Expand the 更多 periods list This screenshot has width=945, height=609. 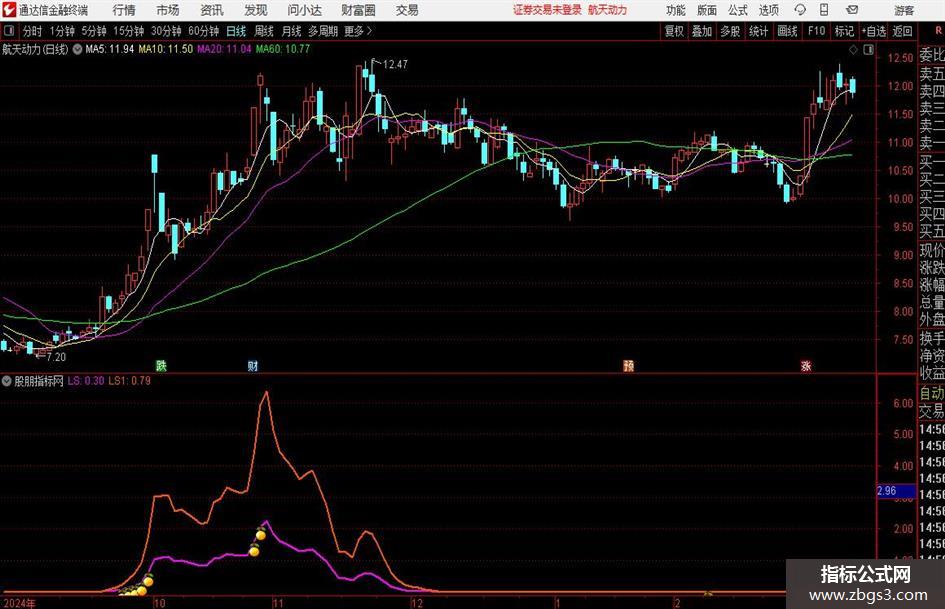coord(358,31)
